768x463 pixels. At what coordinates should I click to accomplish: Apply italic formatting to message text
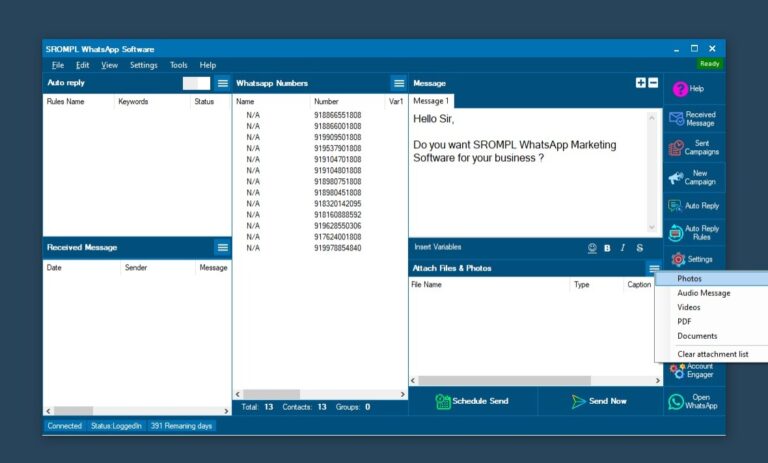[622, 247]
